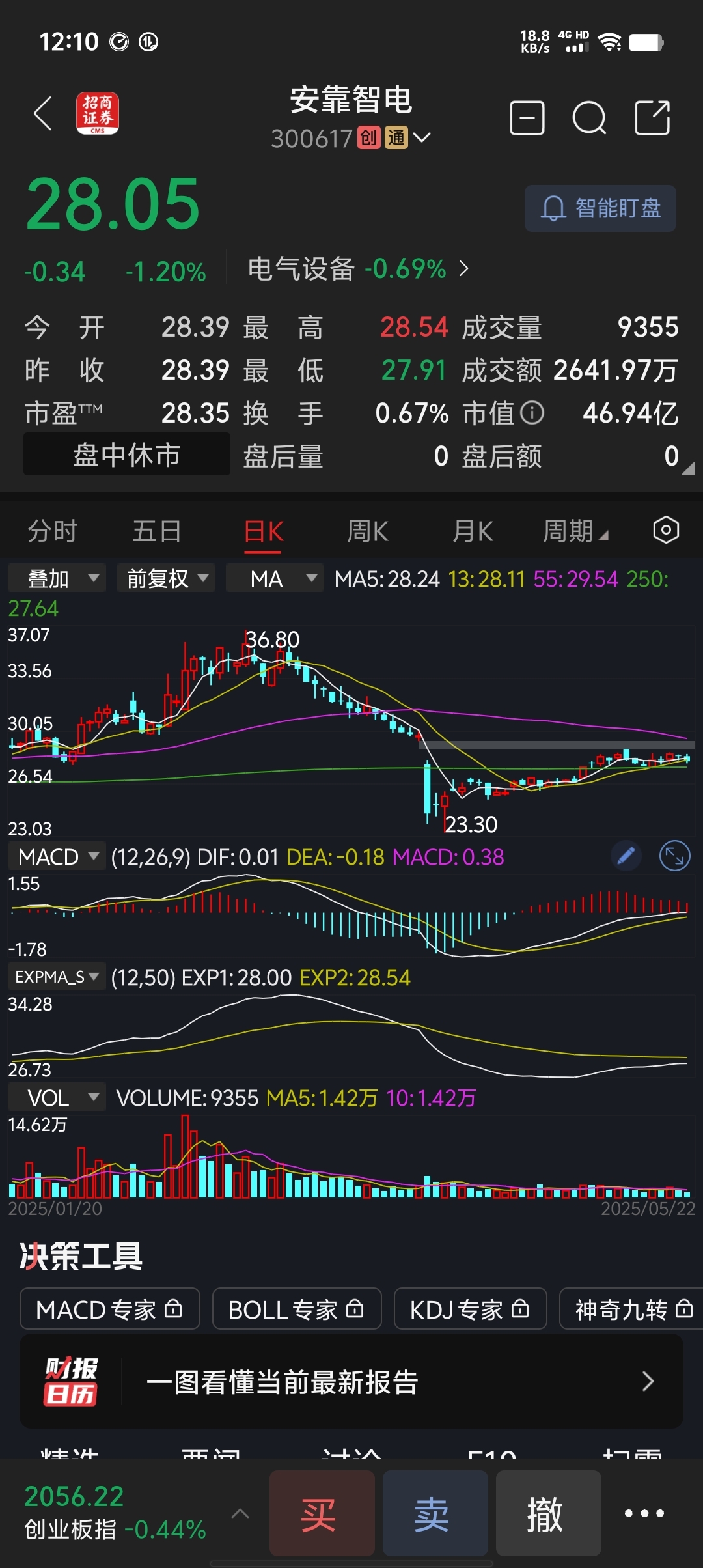The width and height of the screenshot is (703, 1568).
Task: Tap the latest candlestick on K-line chart
Action: [x=687, y=758]
